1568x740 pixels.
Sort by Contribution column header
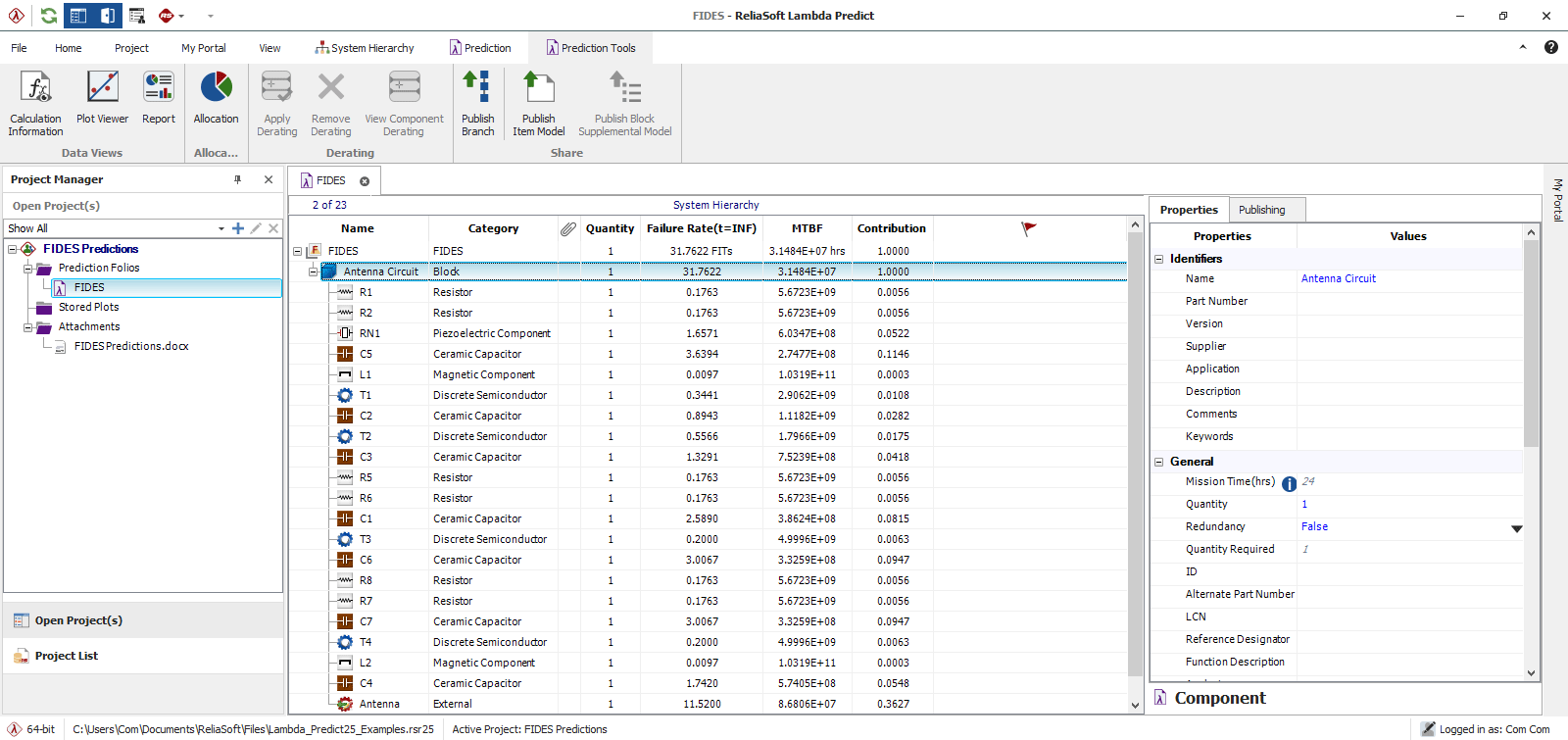pos(892,228)
